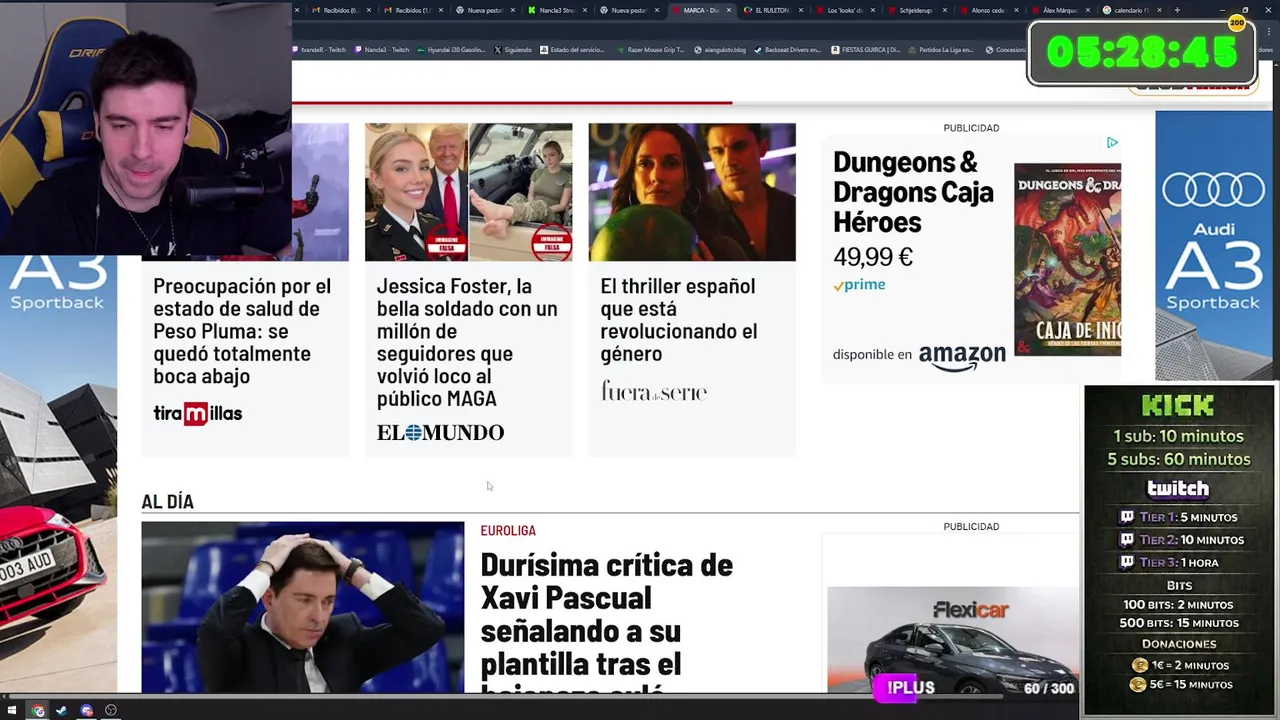1280x720 pixels.
Task: Open Discord from the taskbar
Action: coord(87,710)
